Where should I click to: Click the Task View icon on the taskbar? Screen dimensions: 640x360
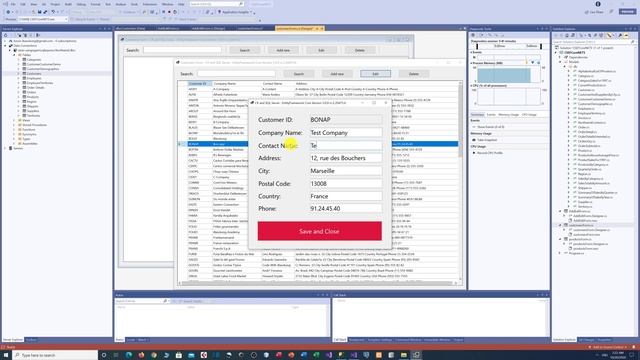tap(116, 355)
